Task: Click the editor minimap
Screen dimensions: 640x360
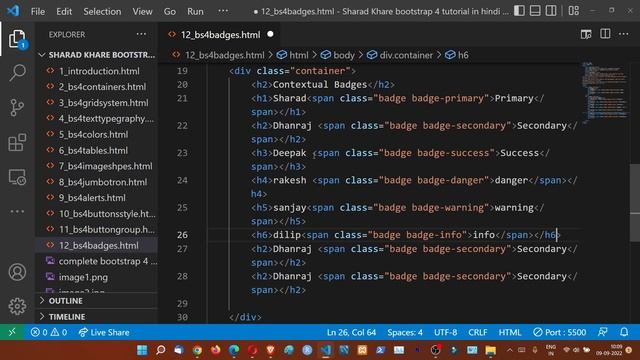Action: [x=606, y=92]
